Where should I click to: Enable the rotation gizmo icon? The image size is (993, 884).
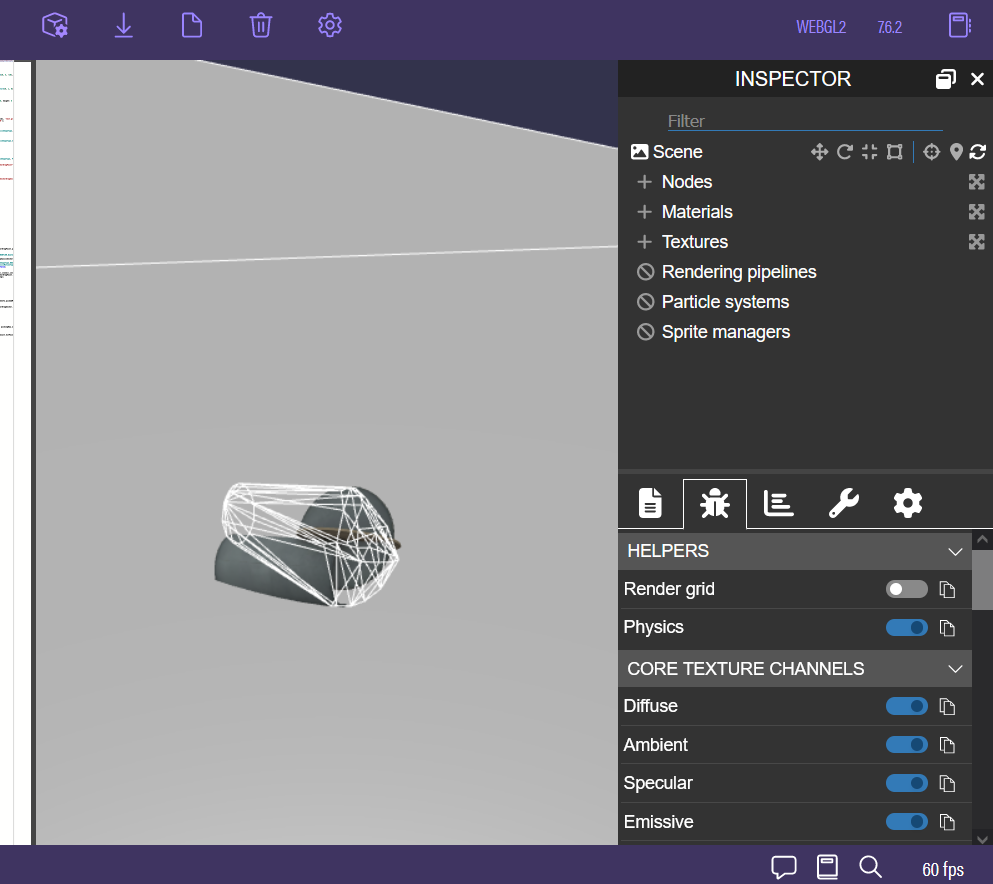click(x=844, y=152)
